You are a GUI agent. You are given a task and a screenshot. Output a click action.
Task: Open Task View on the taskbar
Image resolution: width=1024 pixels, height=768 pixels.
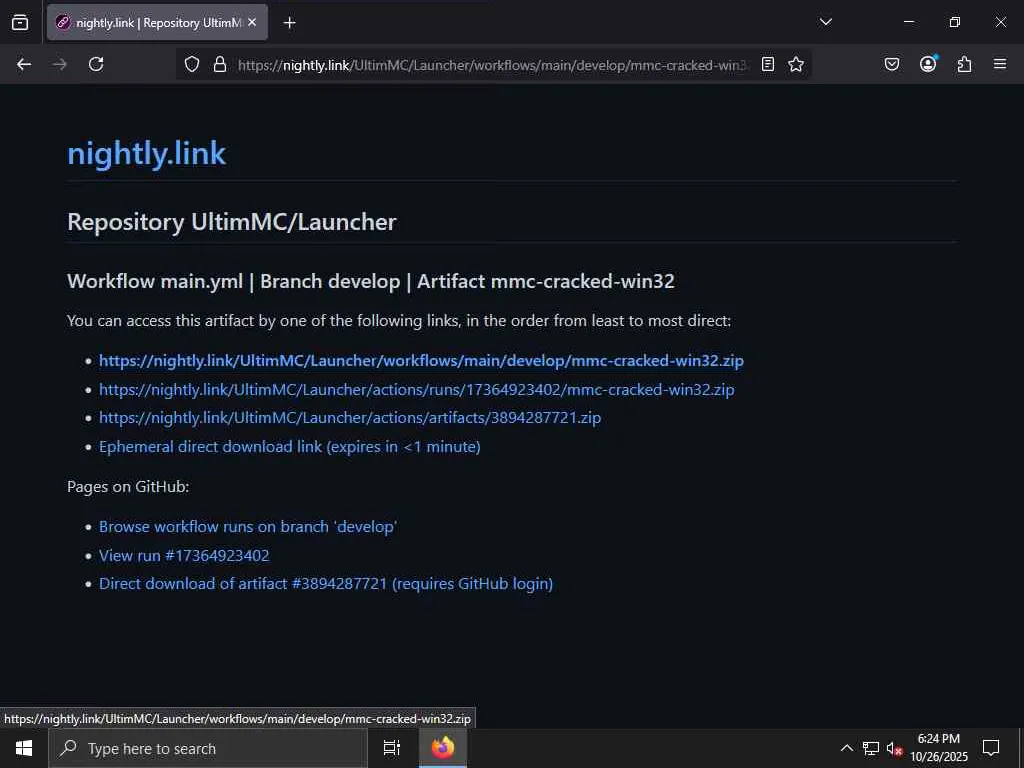[392, 748]
